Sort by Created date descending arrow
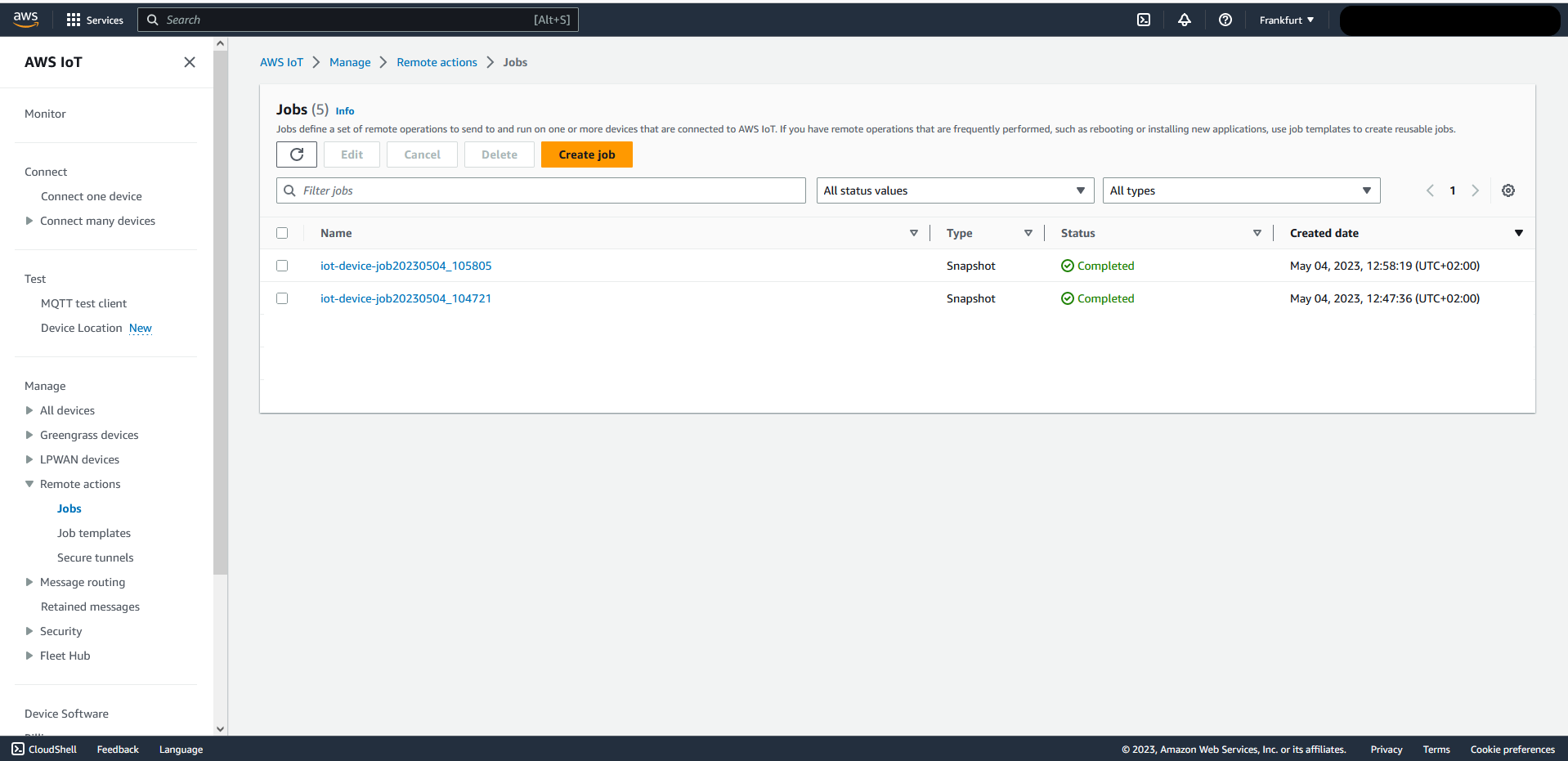The width and height of the screenshot is (1568, 761). pyautogui.click(x=1519, y=233)
